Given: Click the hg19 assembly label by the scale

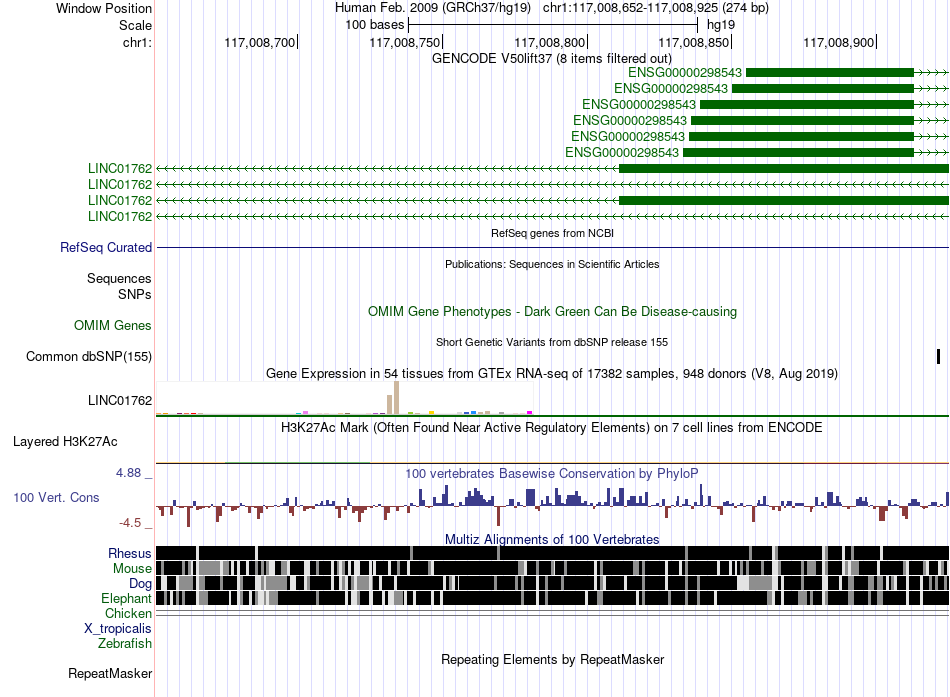Looking at the screenshot, I should 721,25.
